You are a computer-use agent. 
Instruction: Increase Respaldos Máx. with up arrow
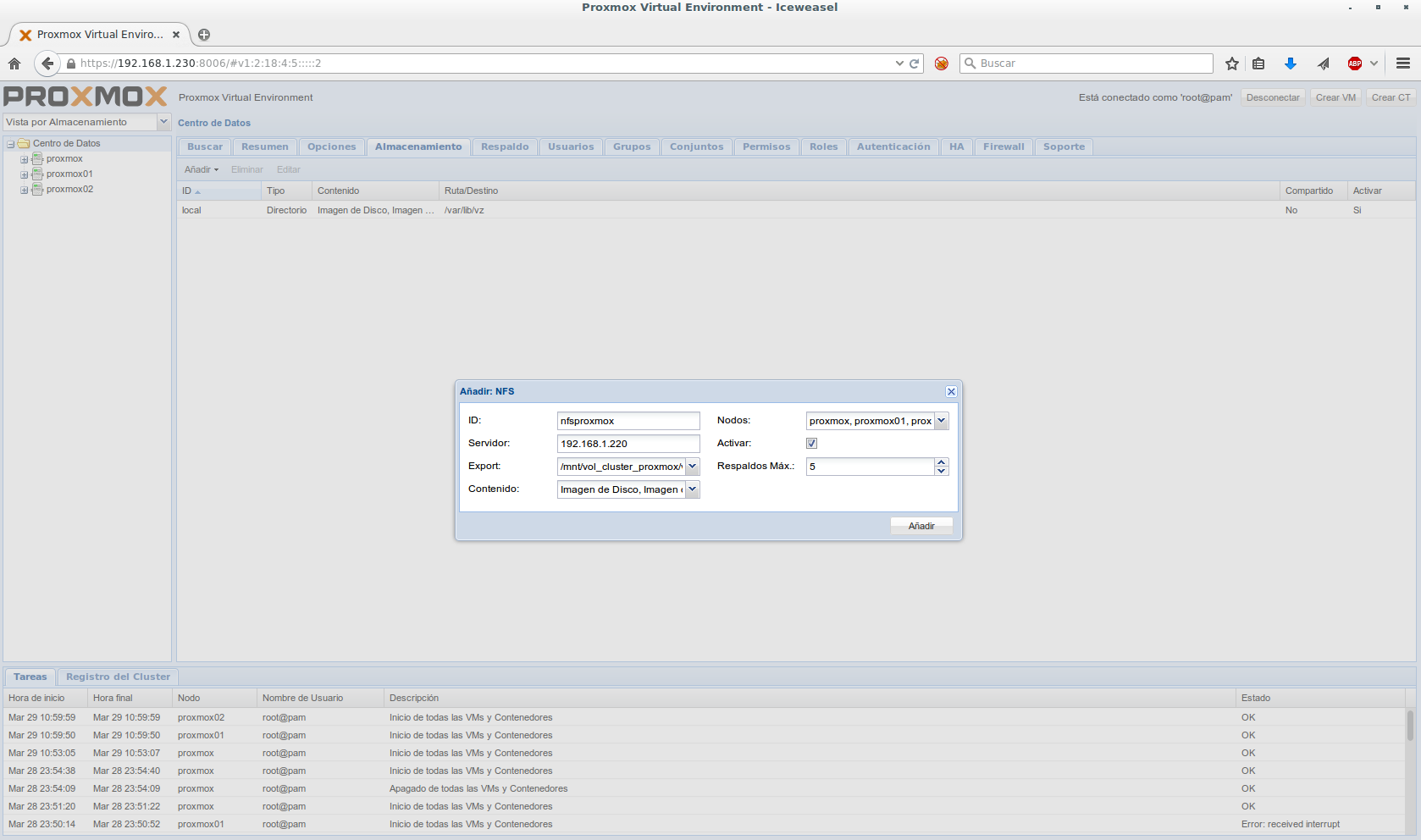(941, 462)
